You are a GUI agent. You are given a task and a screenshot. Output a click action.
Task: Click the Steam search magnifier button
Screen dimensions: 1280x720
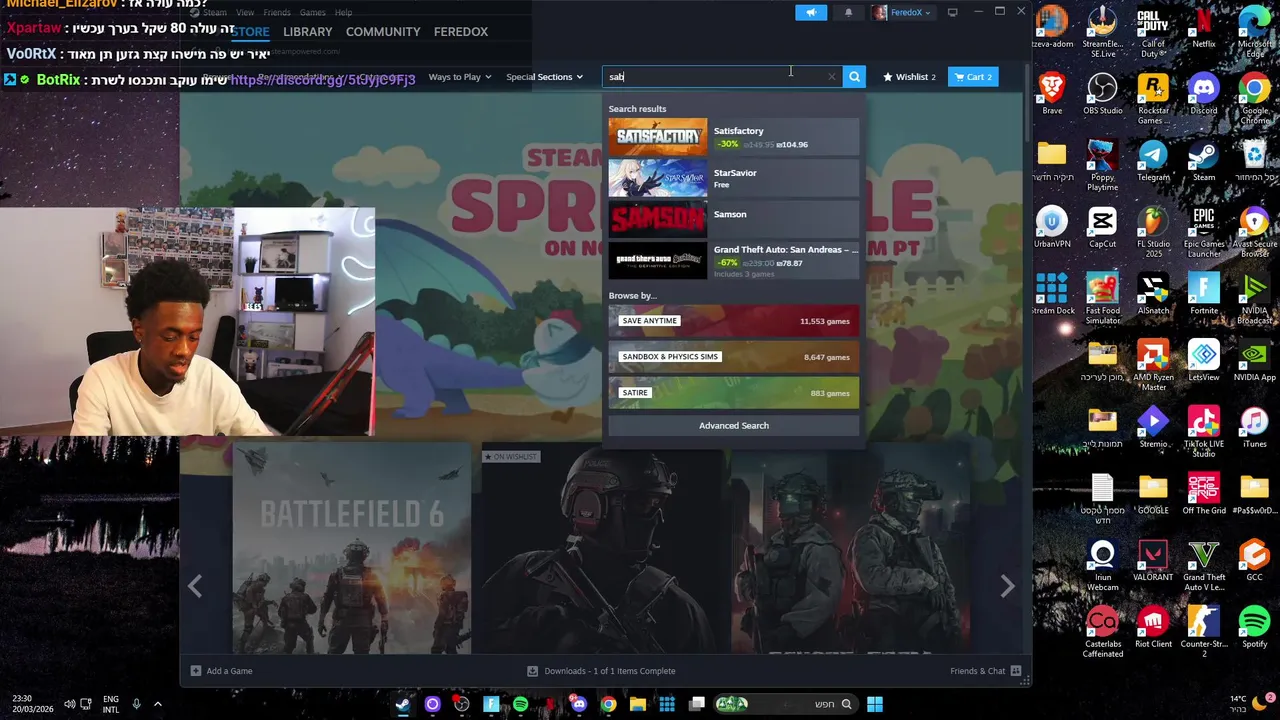pyautogui.click(x=854, y=76)
